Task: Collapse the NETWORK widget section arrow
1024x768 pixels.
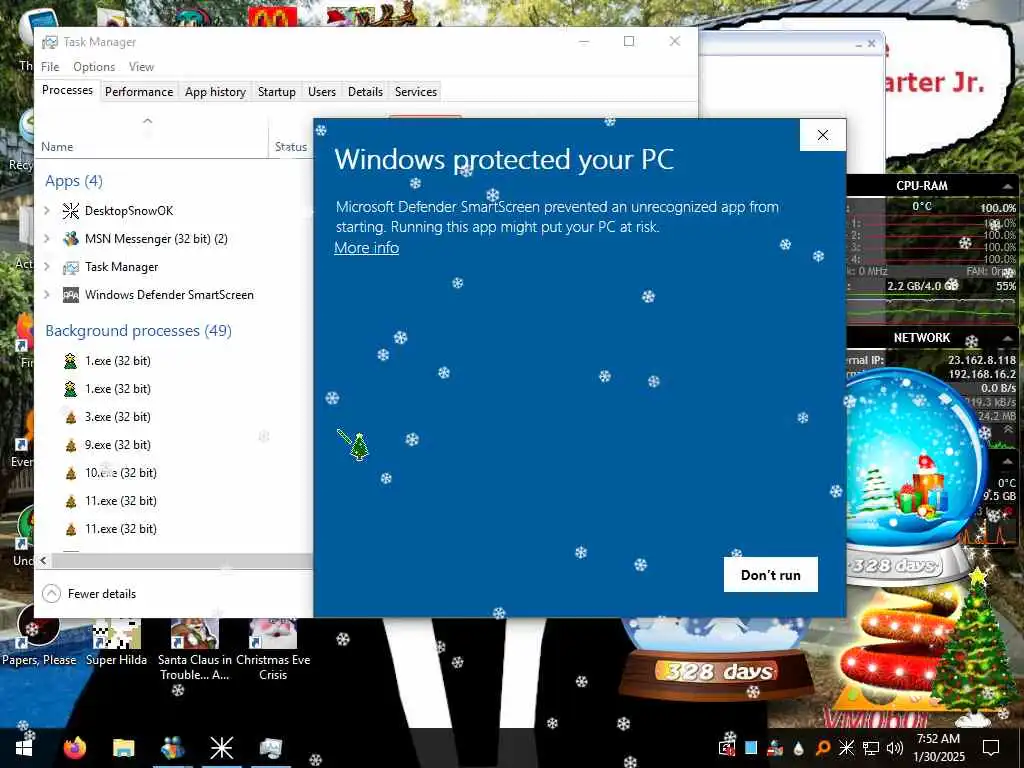Action: click(1008, 338)
